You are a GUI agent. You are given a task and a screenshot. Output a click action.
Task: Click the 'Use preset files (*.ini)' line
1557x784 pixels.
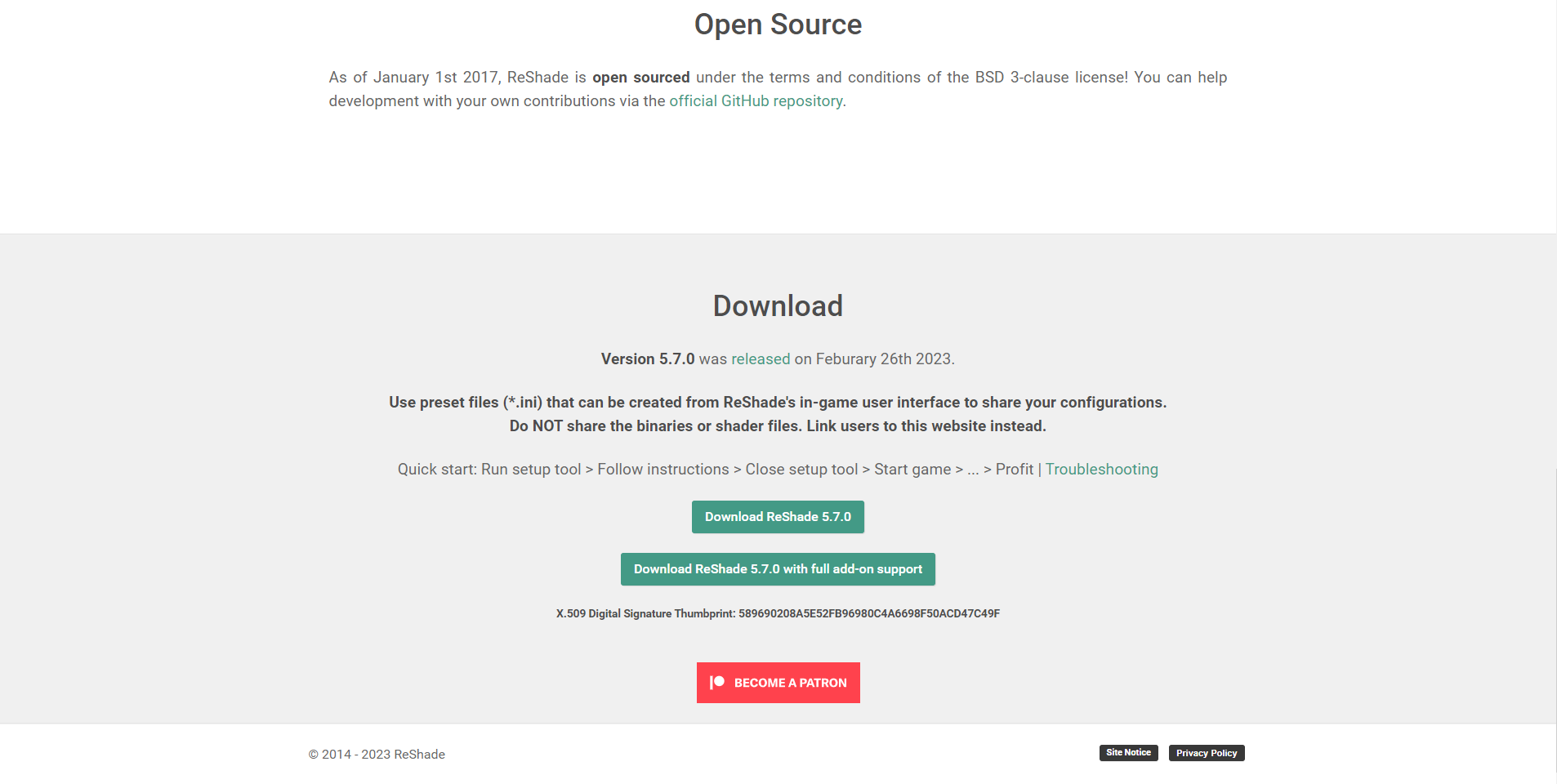click(778, 402)
